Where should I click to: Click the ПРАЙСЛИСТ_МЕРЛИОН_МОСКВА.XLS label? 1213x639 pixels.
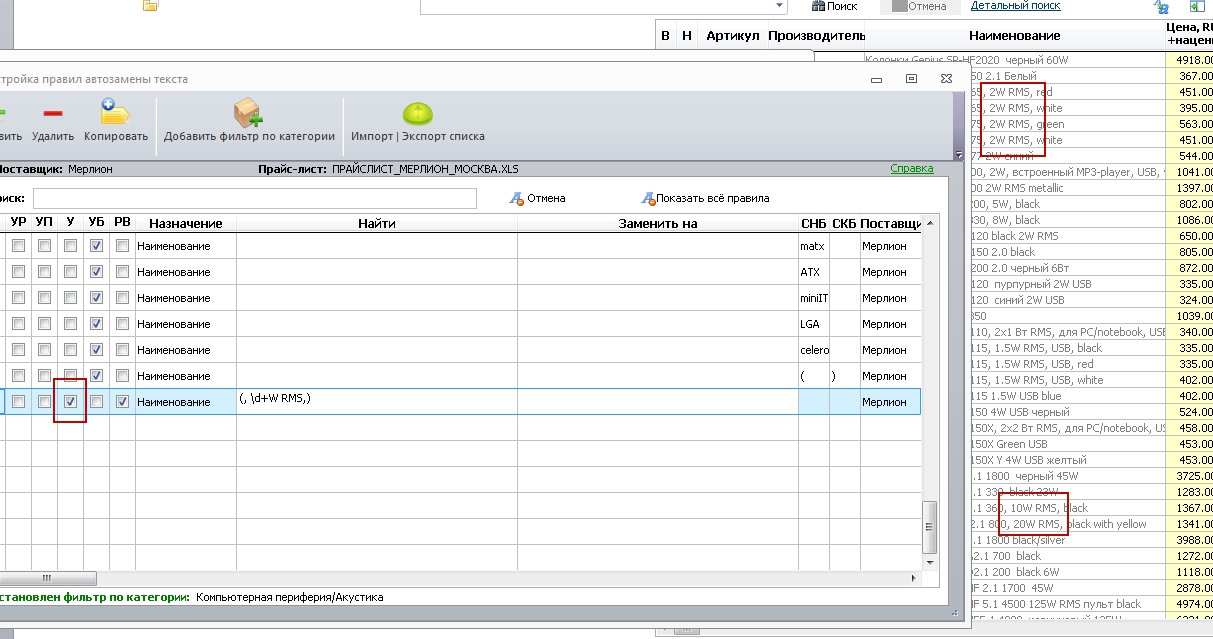(x=426, y=169)
